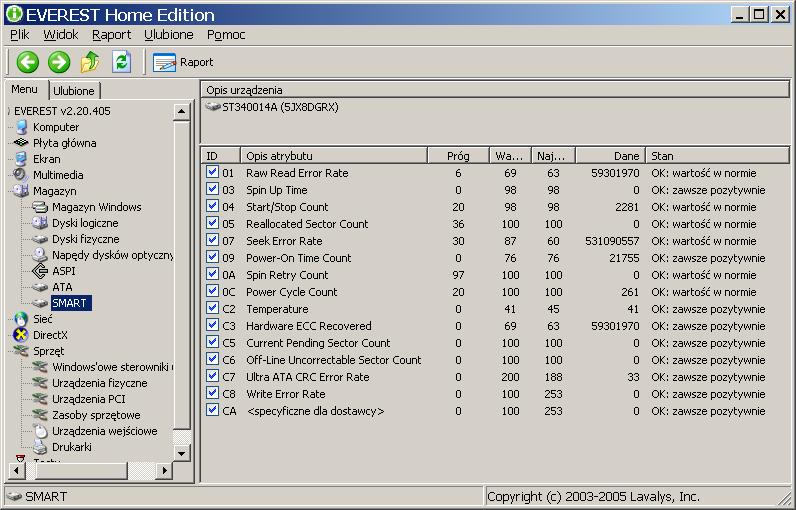Open the Raport wizard from toolbar
The width and height of the screenshot is (796, 510).
tap(183, 62)
